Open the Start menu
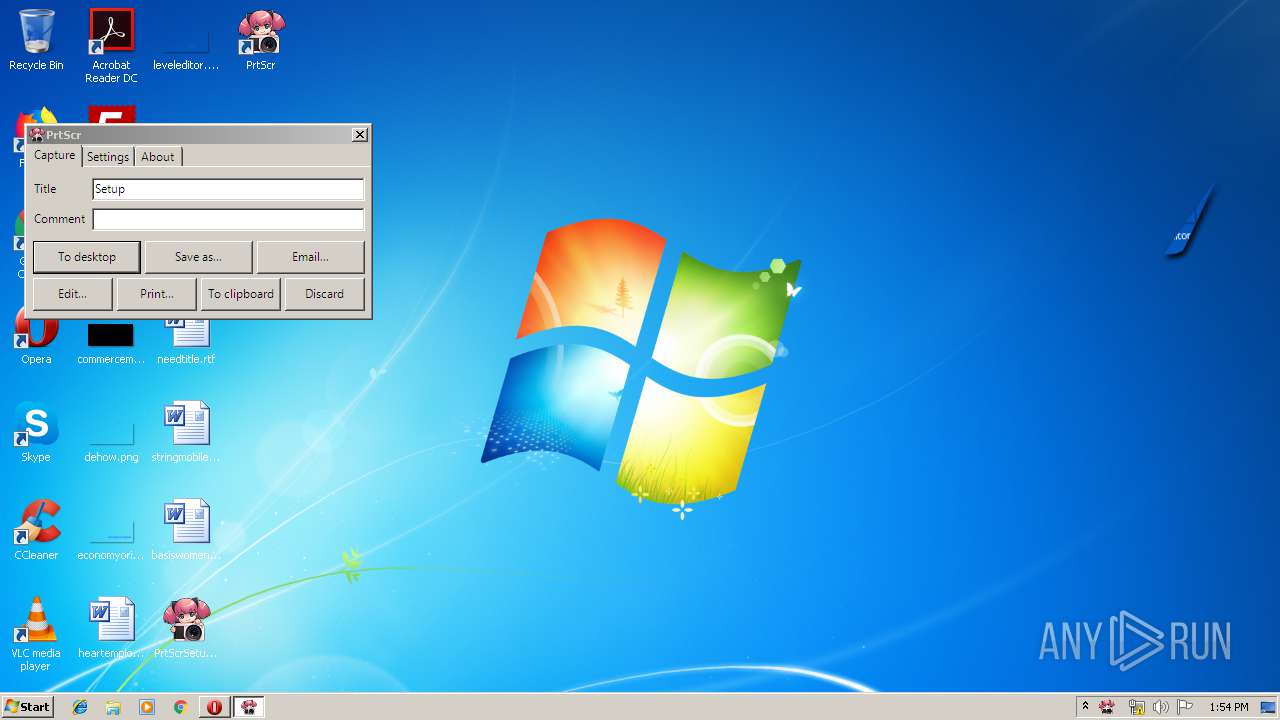Screen dimensions: 1280x720 click(x=27, y=707)
